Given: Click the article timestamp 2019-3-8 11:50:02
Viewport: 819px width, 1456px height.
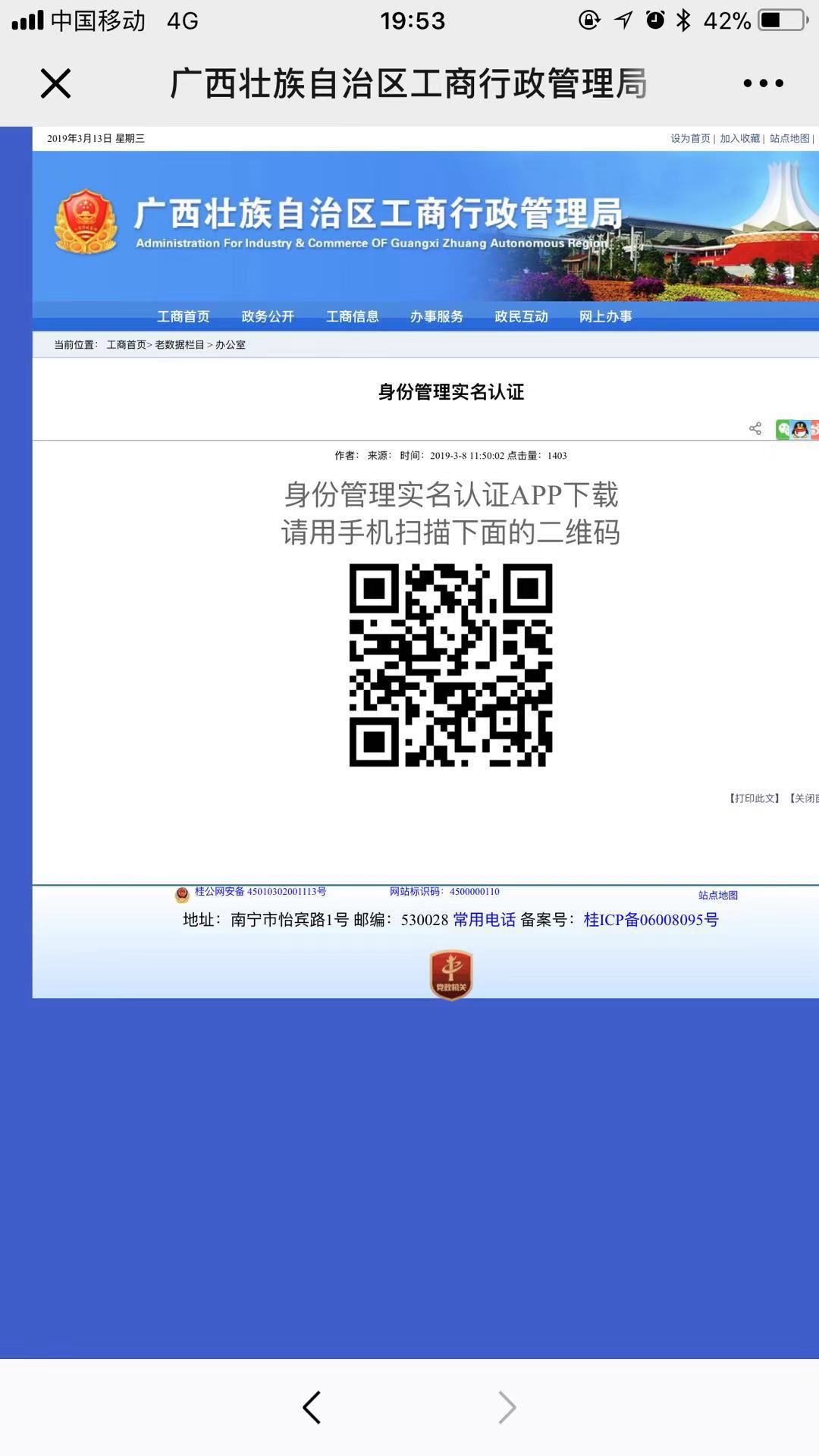Looking at the screenshot, I should pyautogui.click(x=466, y=455).
